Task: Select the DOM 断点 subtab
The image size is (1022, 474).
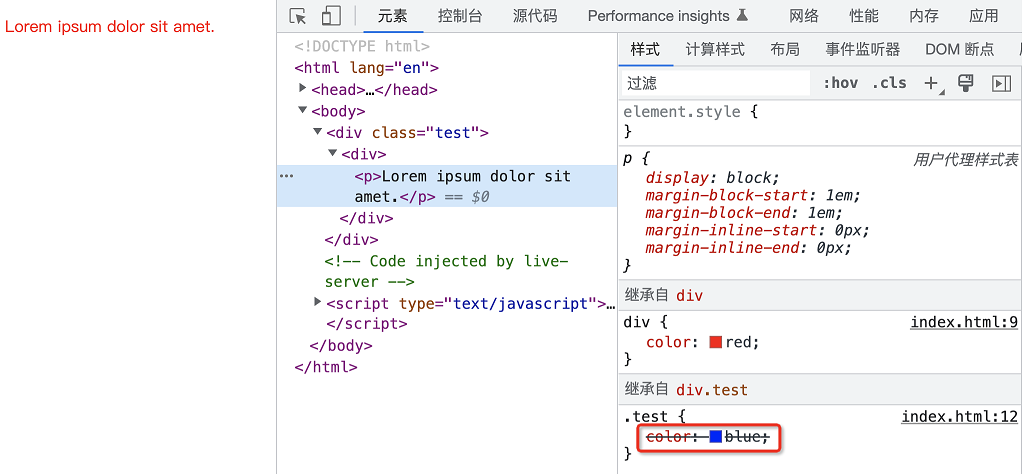Action: click(x=959, y=50)
